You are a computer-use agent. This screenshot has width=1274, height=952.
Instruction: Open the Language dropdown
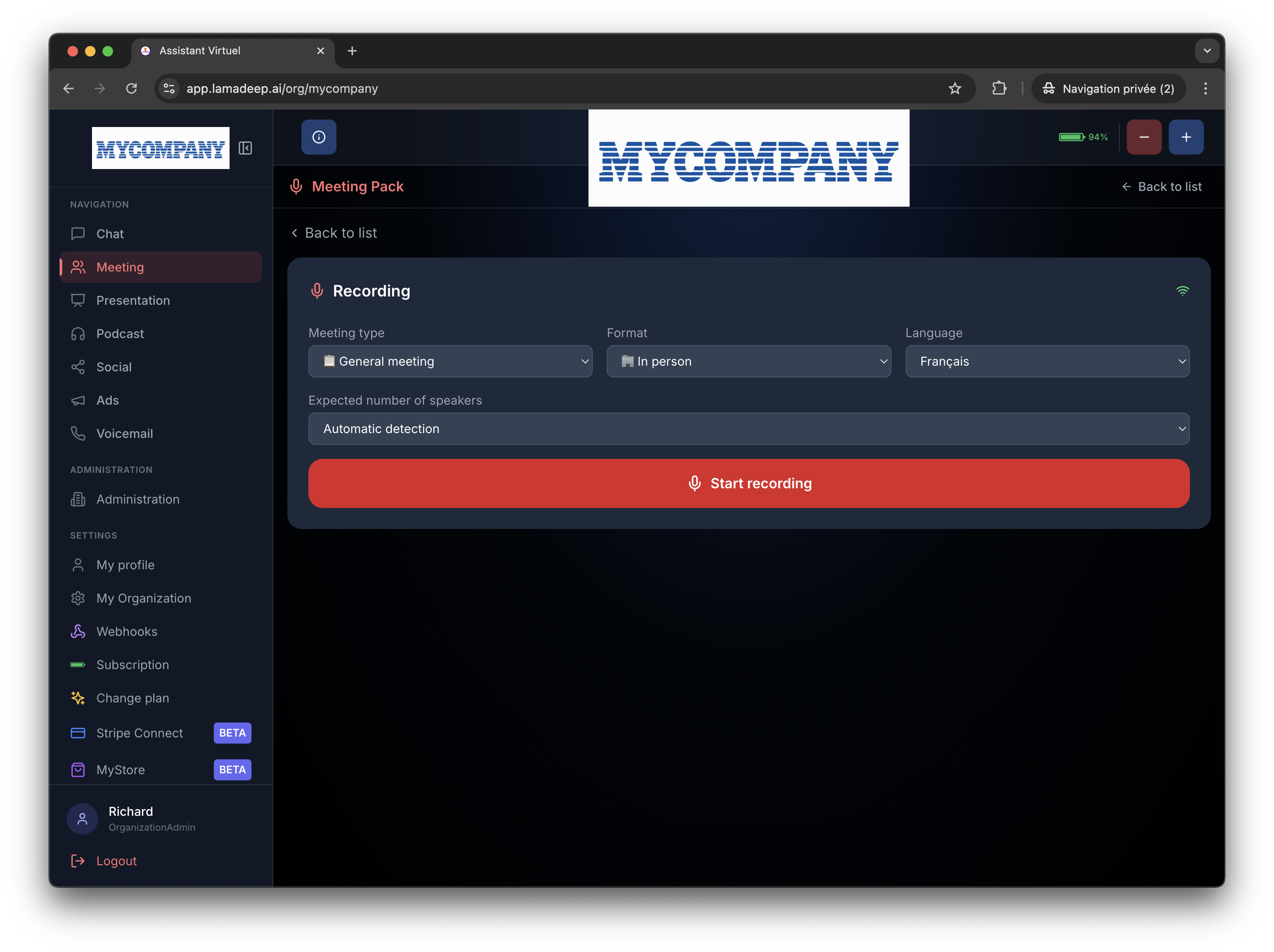pyautogui.click(x=1047, y=361)
